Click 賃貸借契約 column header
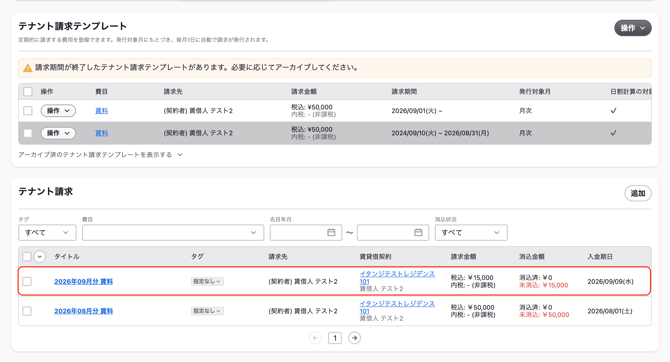670x362 pixels. click(x=375, y=256)
